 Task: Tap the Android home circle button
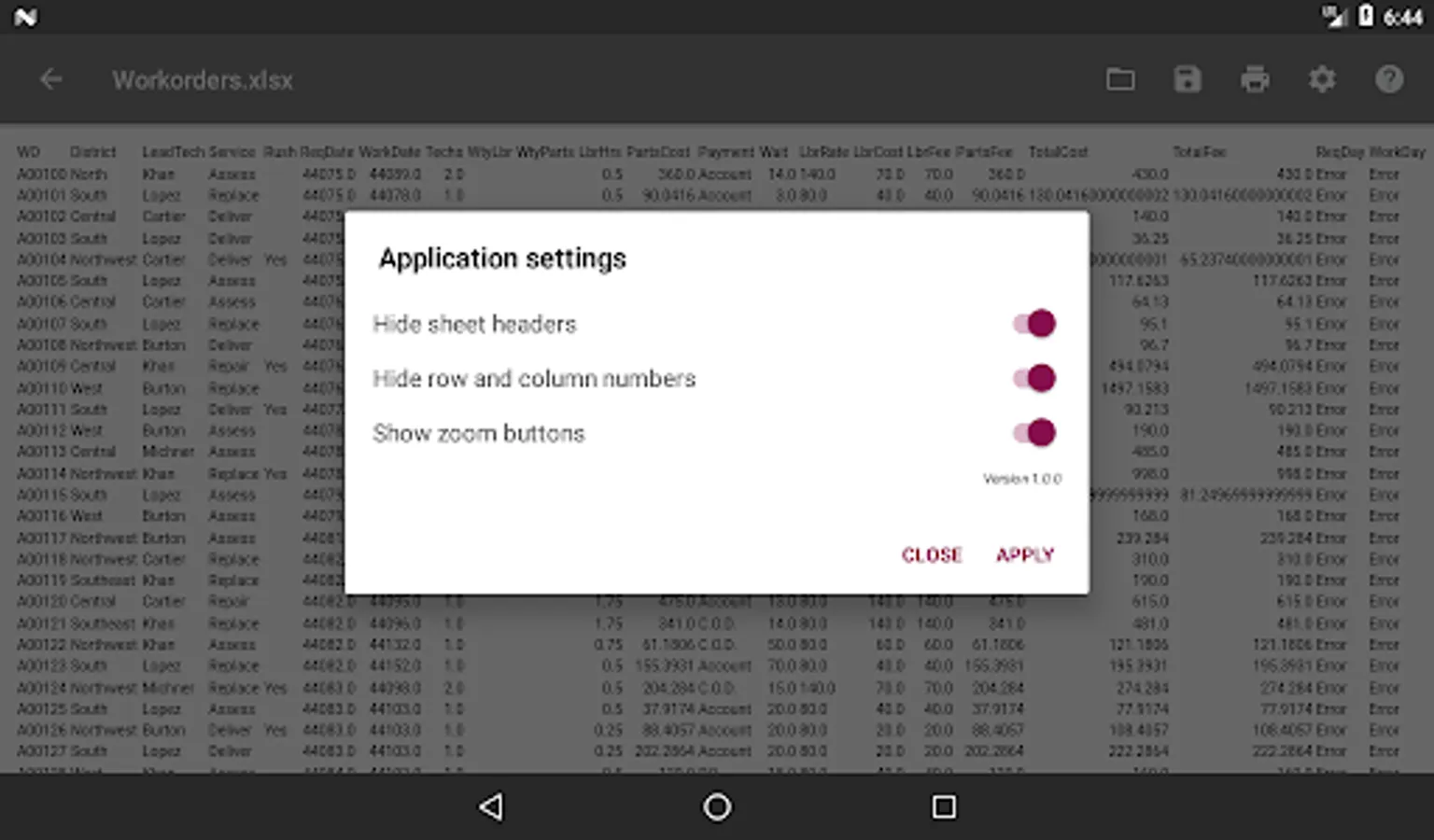(717, 806)
